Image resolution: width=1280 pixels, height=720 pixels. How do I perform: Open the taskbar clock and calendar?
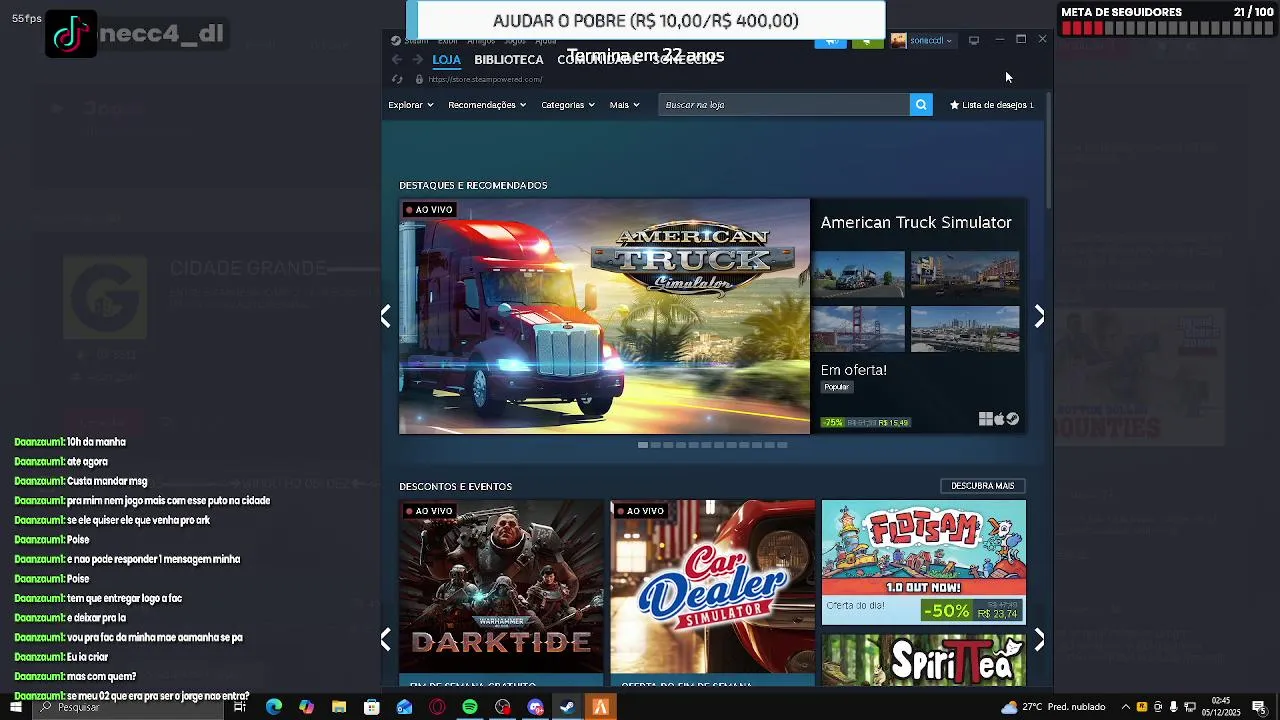pyautogui.click(x=1221, y=707)
